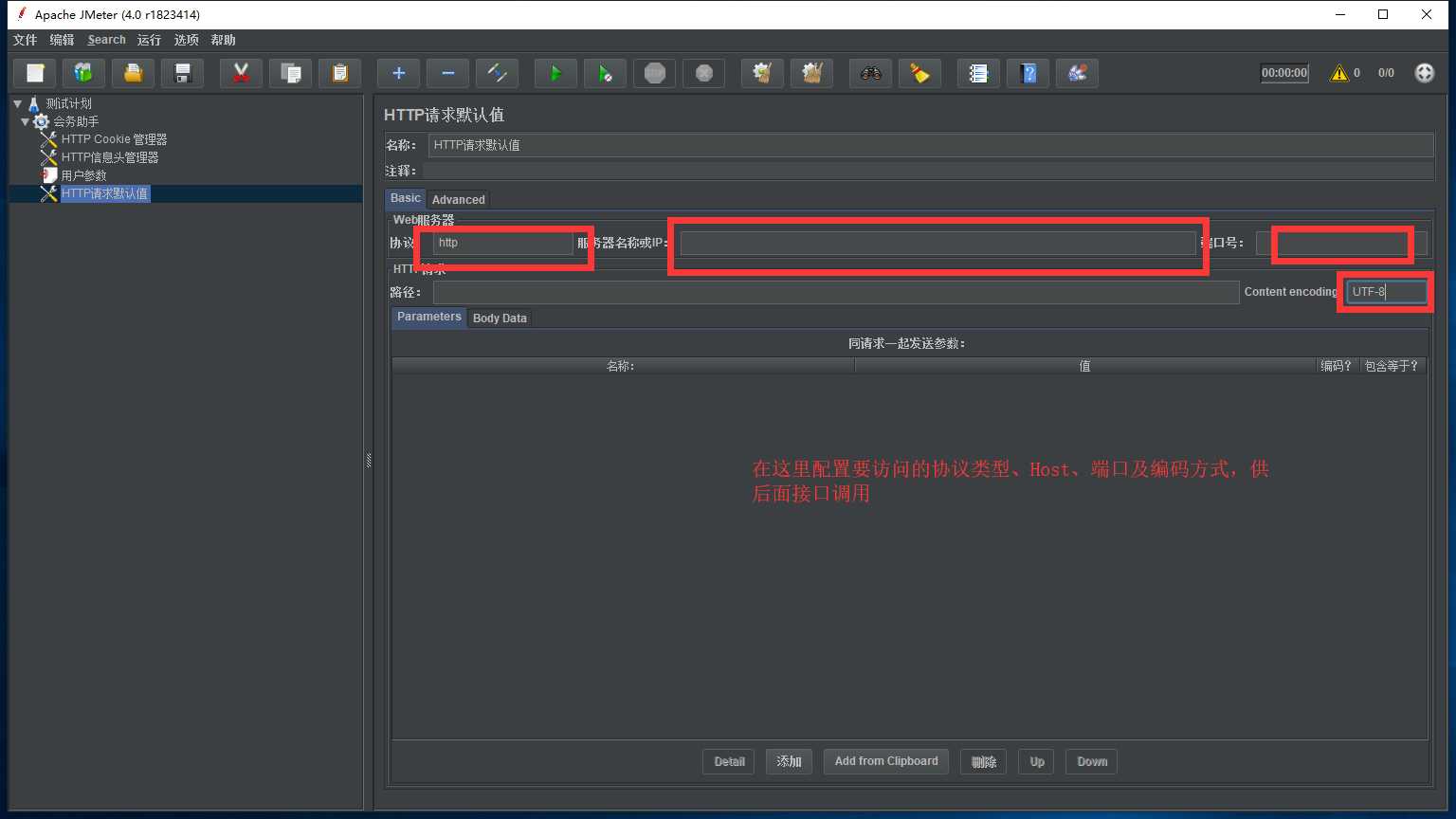Open the 帮助 menu

tap(224, 40)
